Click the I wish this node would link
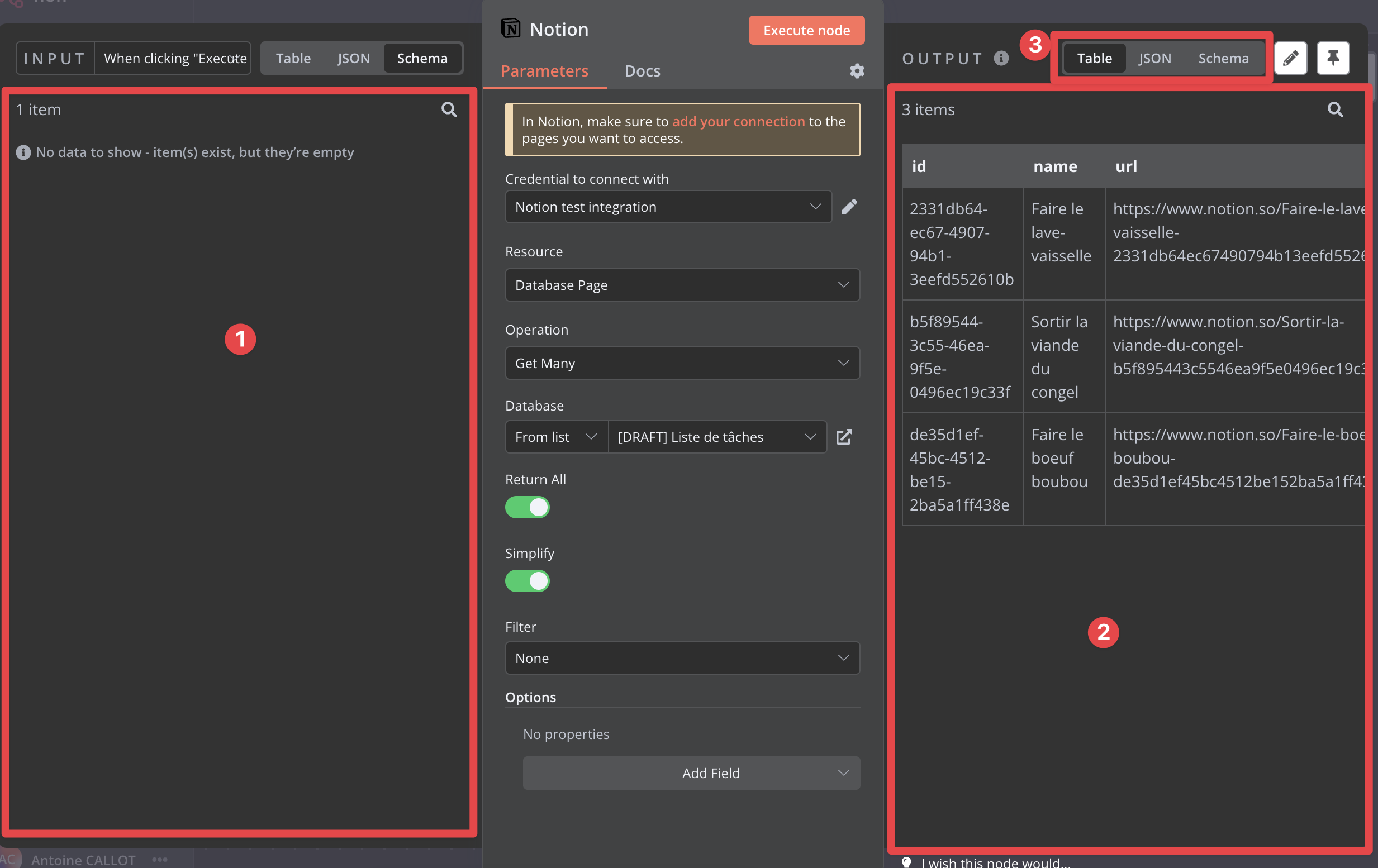Viewport: 1378px width, 868px height. click(x=995, y=862)
